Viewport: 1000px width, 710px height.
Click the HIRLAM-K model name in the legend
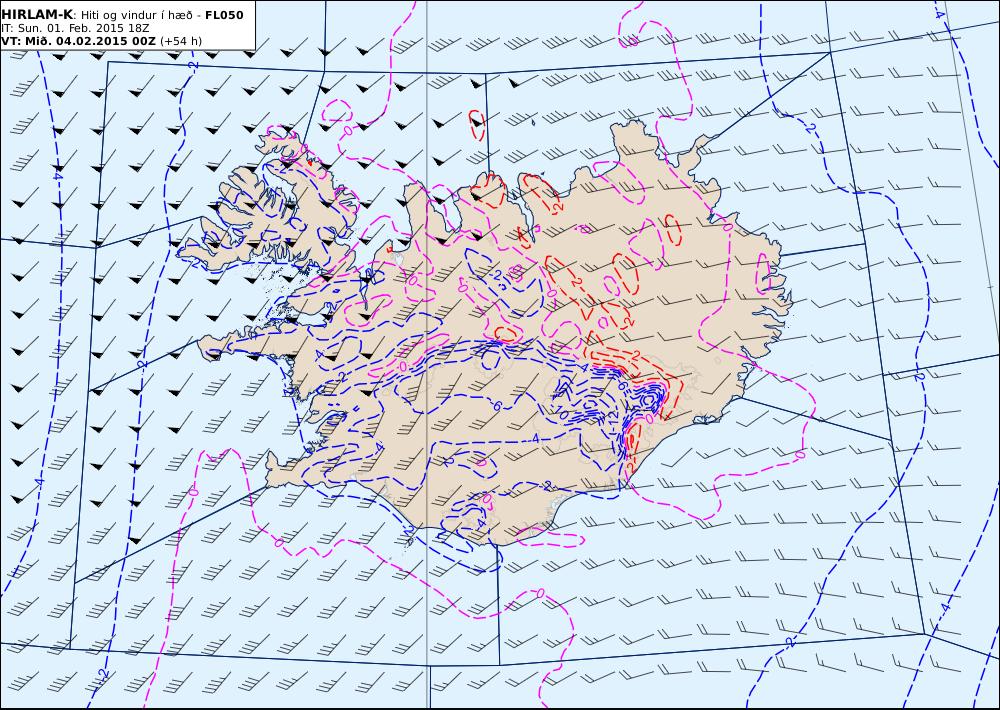click(38, 15)
